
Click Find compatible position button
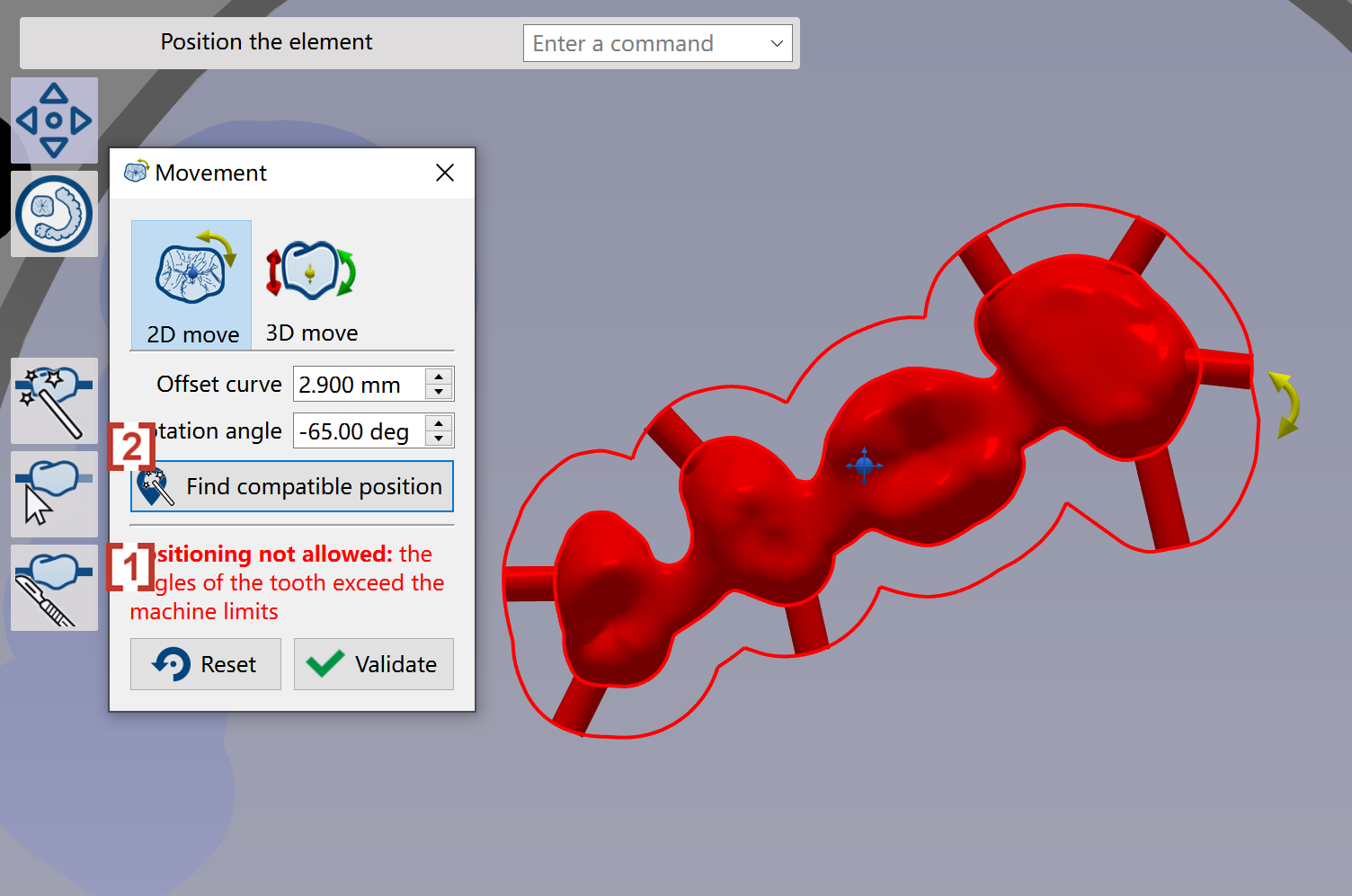click(292, 486)
